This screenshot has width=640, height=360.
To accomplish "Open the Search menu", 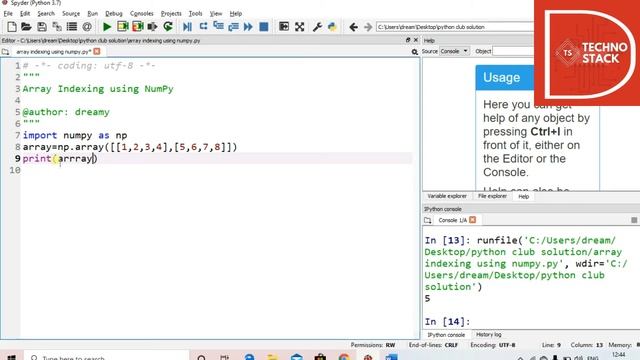I will 46,13.
